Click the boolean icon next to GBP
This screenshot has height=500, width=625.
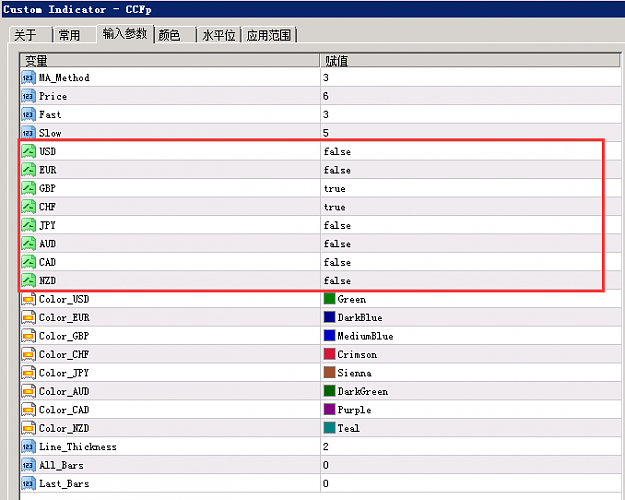coord(28,188)
